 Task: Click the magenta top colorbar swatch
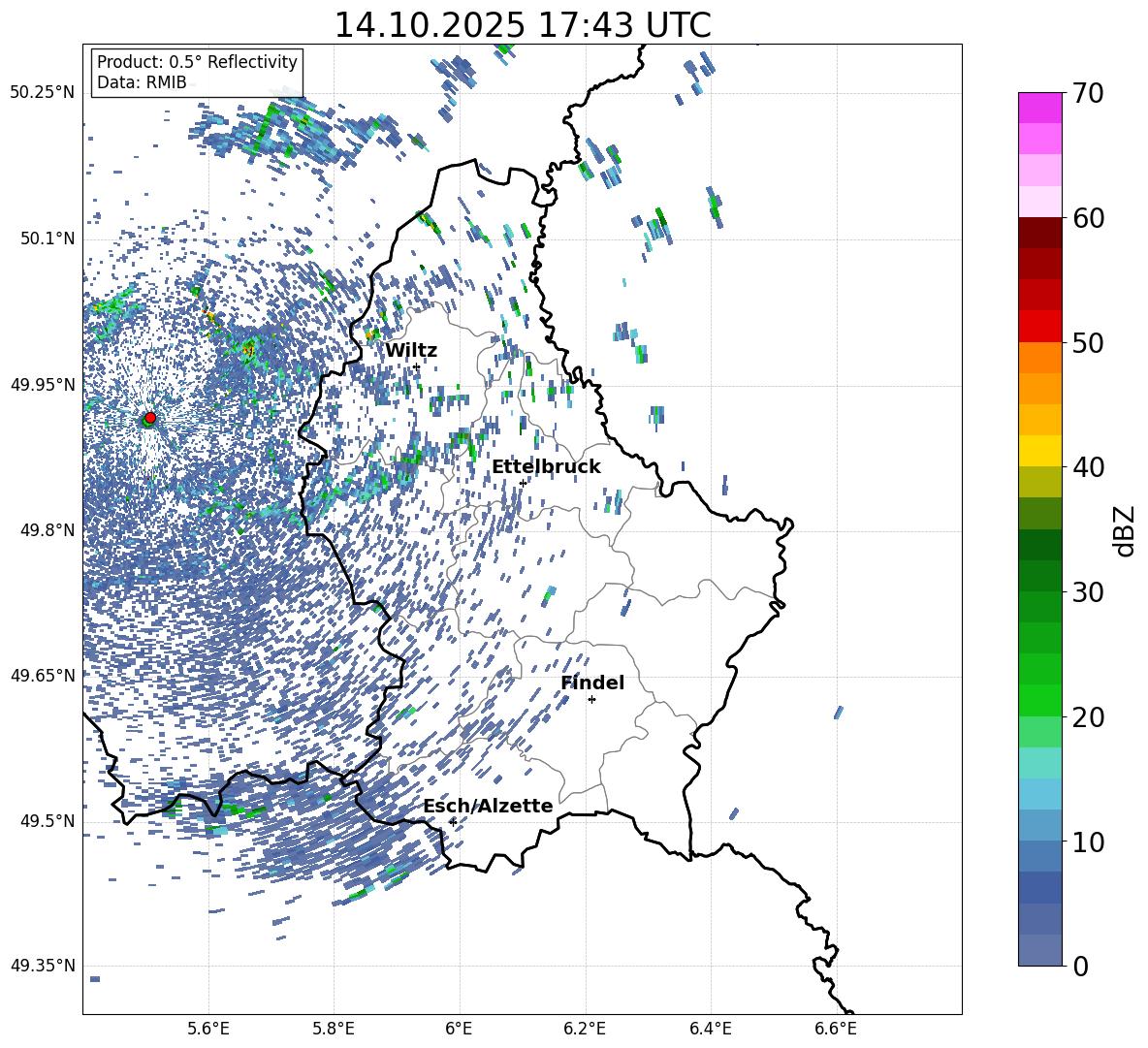[x=1039, y=109]
